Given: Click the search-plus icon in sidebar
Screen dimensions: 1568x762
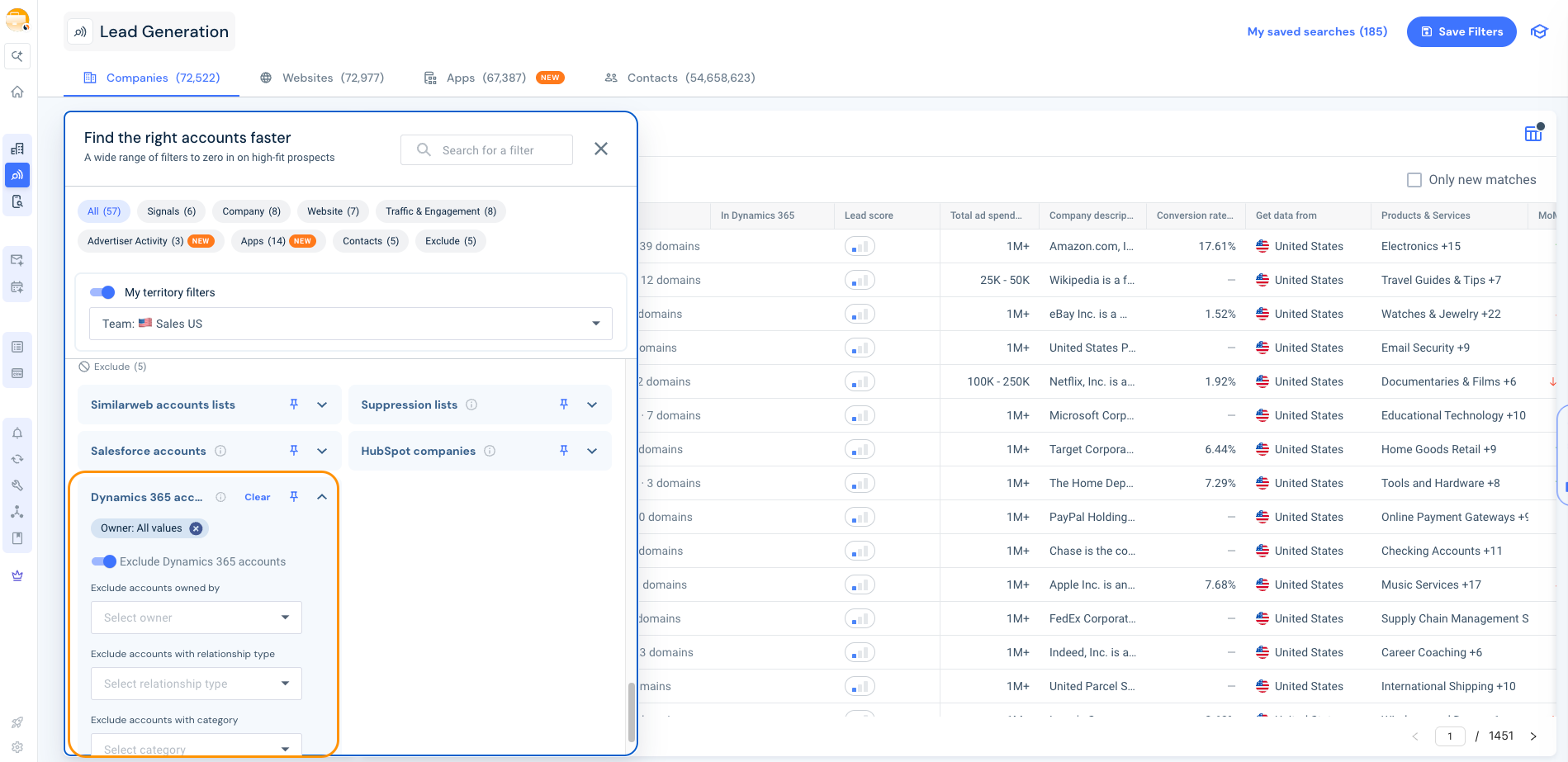Looking at the screenshot, I should (x=17, y=56).
